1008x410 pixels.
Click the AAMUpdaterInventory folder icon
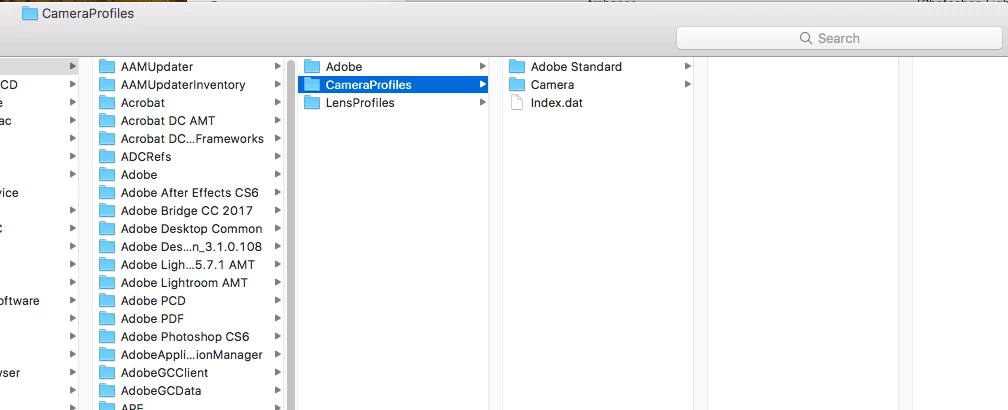click(x=107, y=84)
